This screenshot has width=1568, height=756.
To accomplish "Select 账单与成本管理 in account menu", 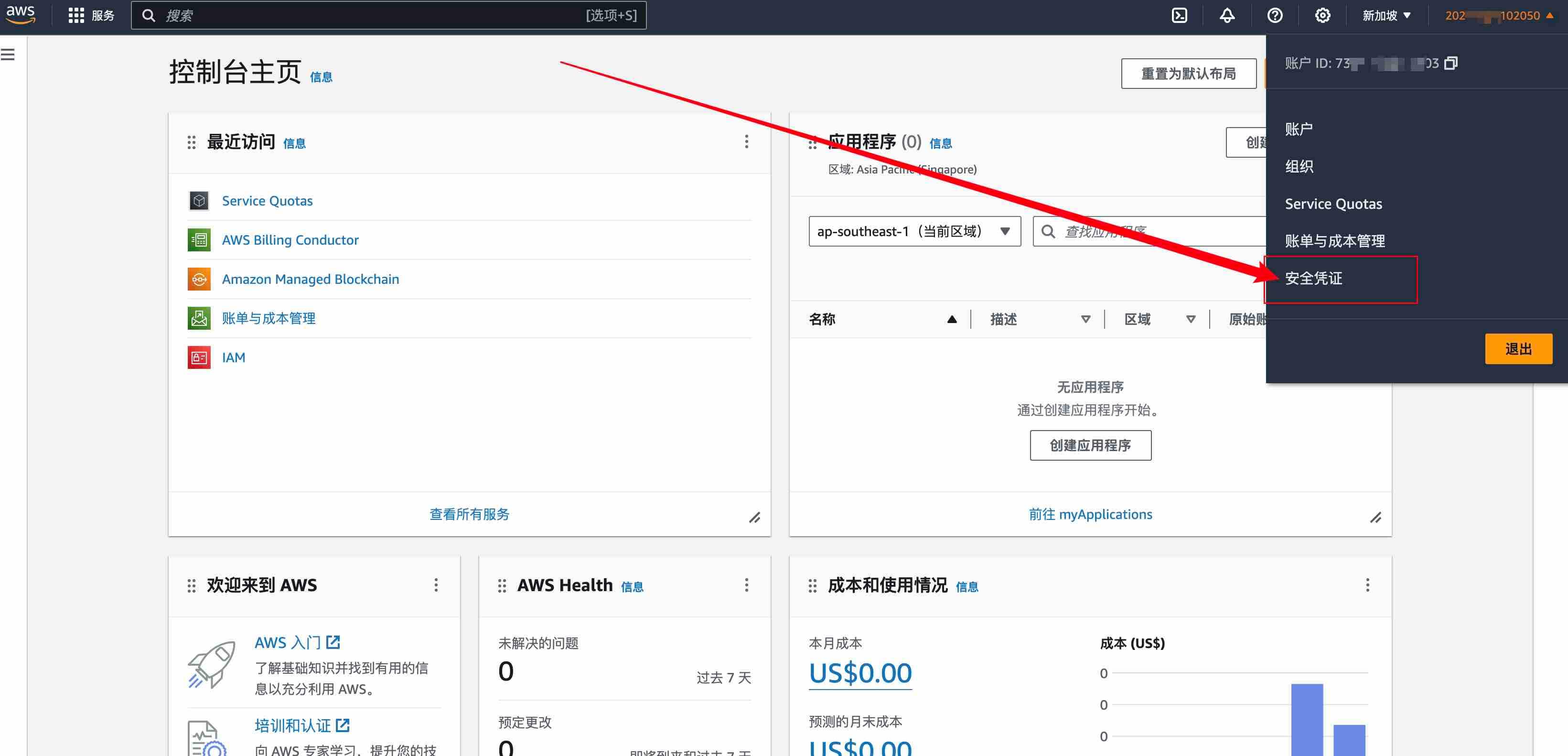I will [1335, 241].
